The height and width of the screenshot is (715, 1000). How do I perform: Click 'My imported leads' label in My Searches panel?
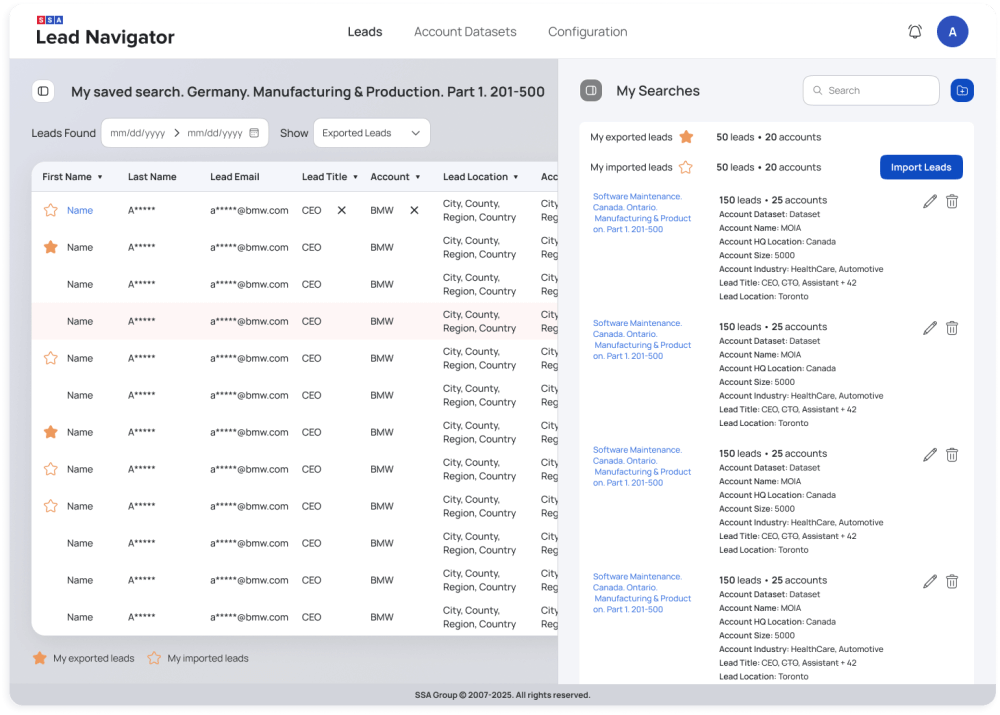[x=631, y=167]
